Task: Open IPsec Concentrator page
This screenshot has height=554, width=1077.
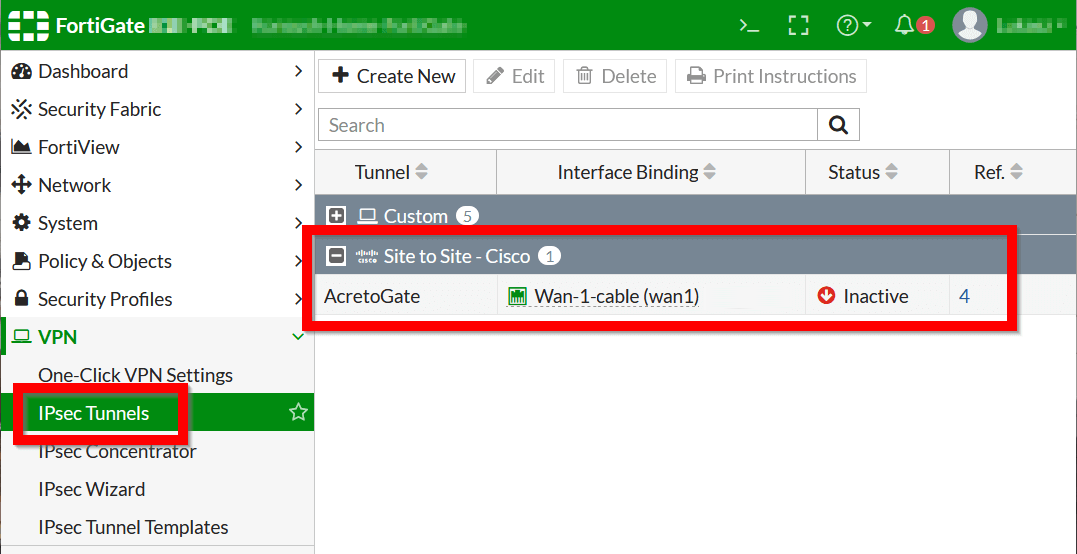Action: pyautogui.click(x=117, y=452)
